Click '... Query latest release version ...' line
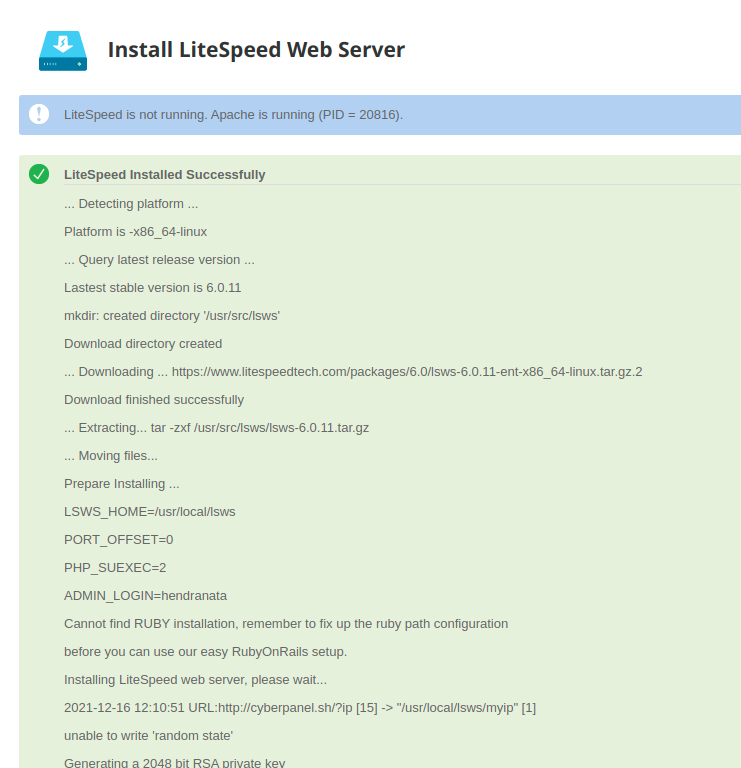This screenshot has width=741, height=768. tap(159, 260)
